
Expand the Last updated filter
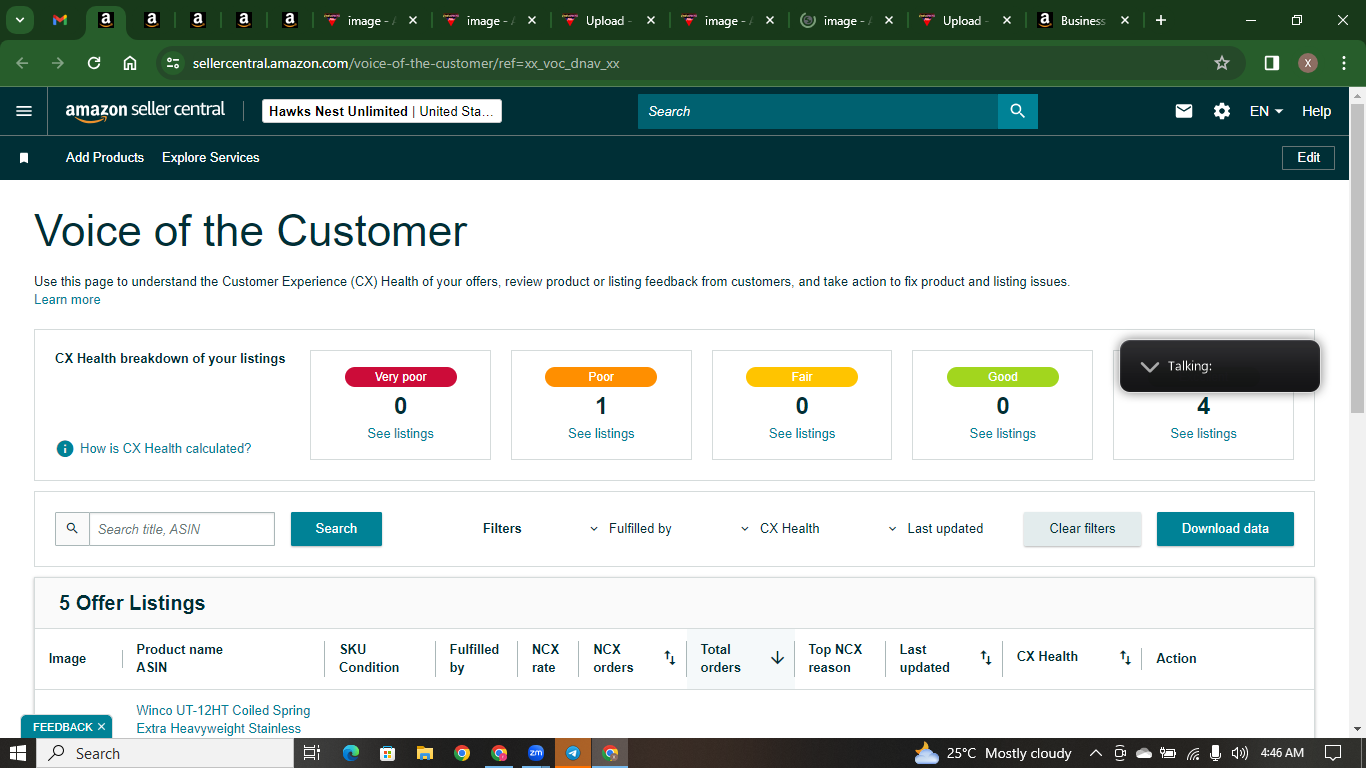[x=936, y=528]
